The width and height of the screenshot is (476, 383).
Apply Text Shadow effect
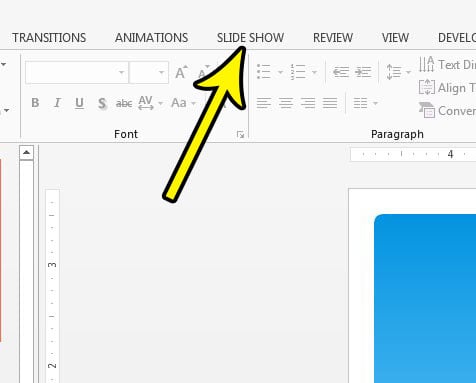[102, 103]
